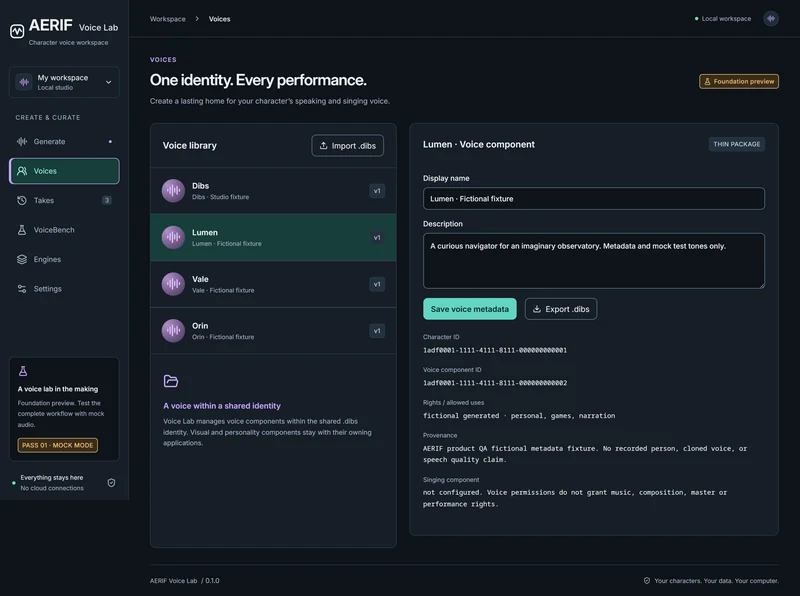Click the THIN PACKAGE badge
The width and height of the screenshot is (800, 596).
pyautogui.click(x=736, y=144)
